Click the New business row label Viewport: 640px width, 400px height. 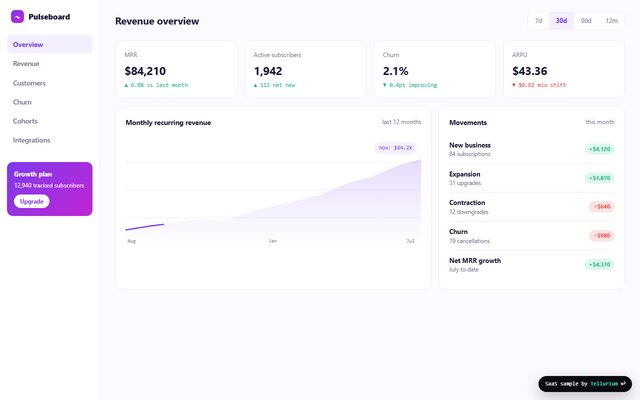coord(470,145)
